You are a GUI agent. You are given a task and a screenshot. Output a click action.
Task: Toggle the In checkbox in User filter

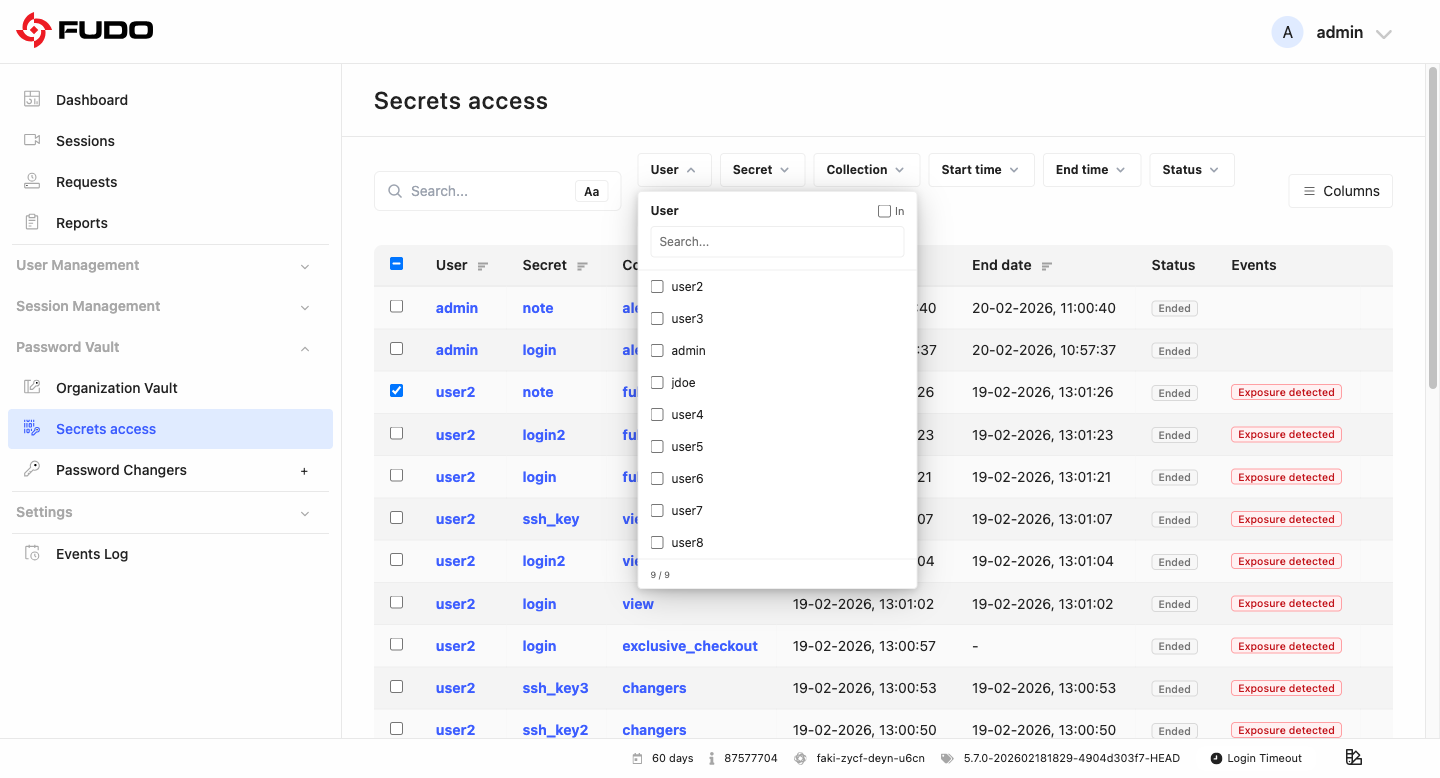[884, 211]
